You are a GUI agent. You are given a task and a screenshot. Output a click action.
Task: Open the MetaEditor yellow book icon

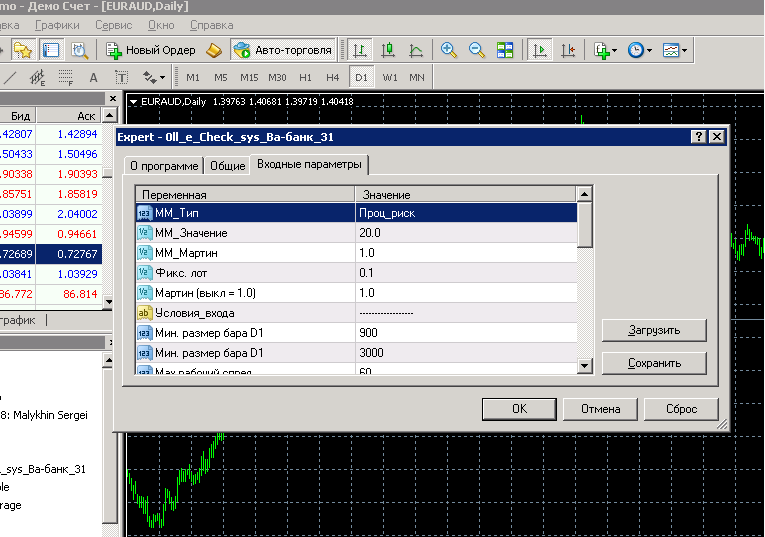point(214,50)
